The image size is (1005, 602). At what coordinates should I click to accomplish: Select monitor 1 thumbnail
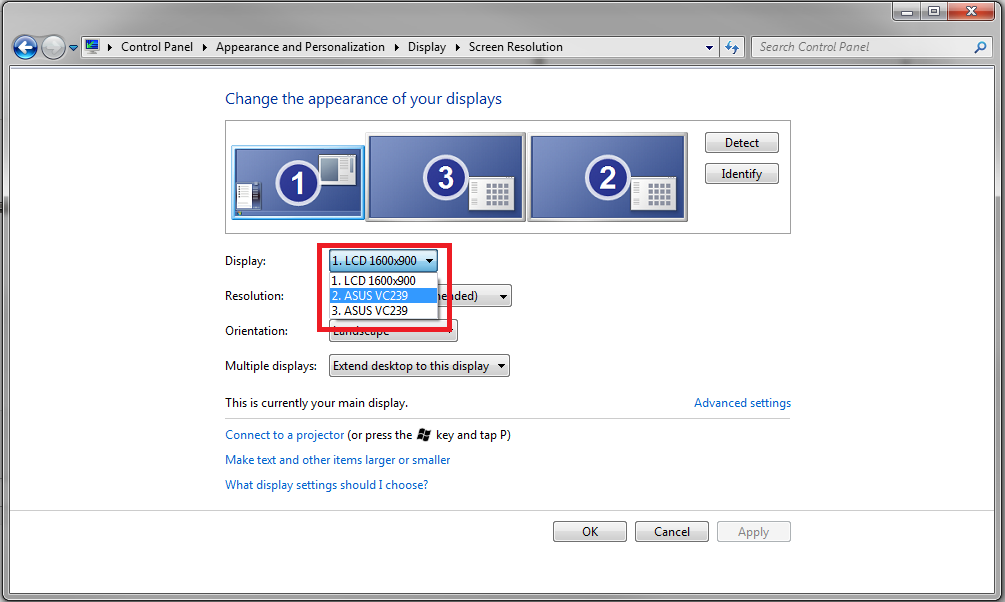pyautogui.click(x=298, y=181)
